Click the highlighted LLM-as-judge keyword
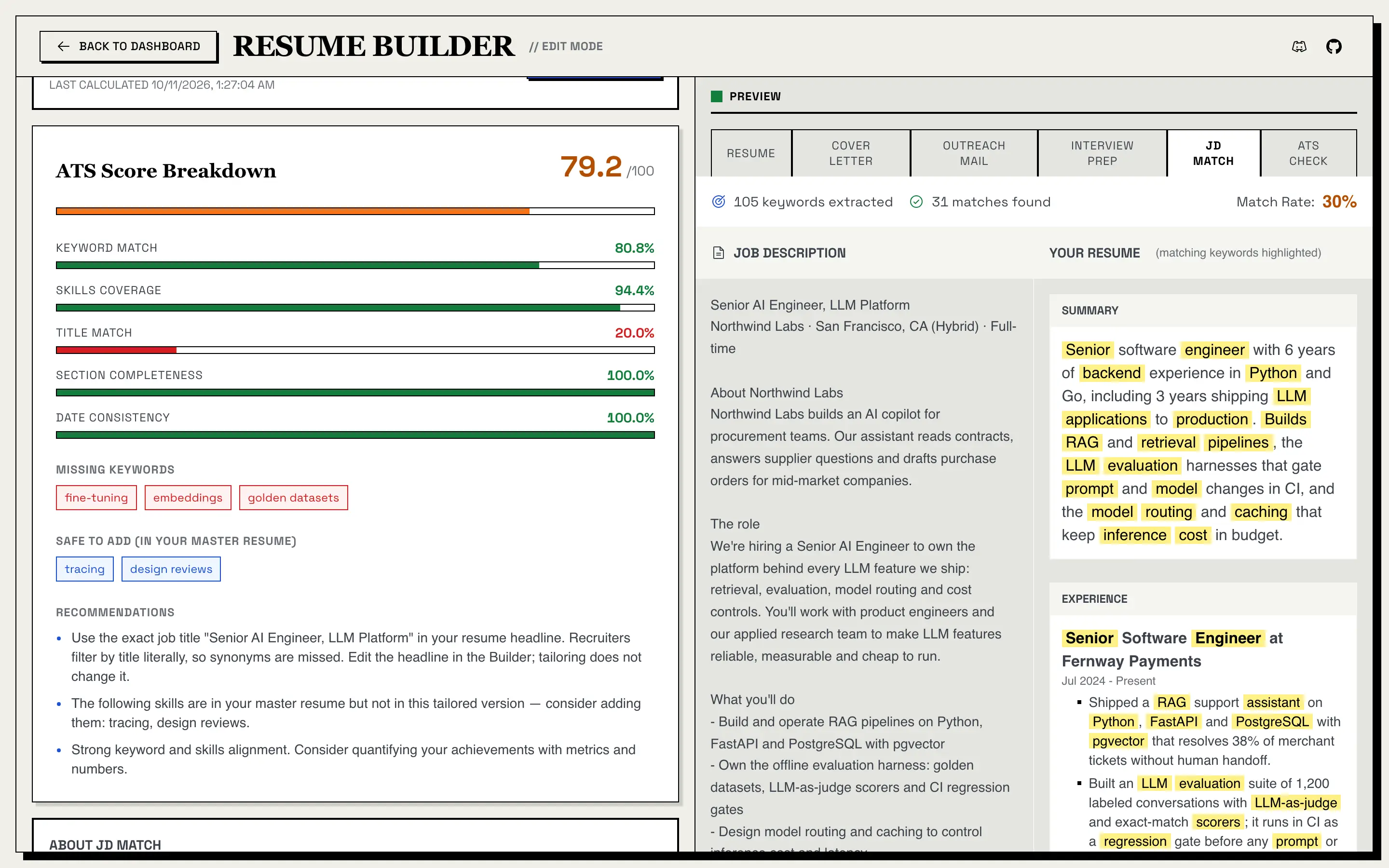Screen dimensions: 1389x868 (1295, 802)
